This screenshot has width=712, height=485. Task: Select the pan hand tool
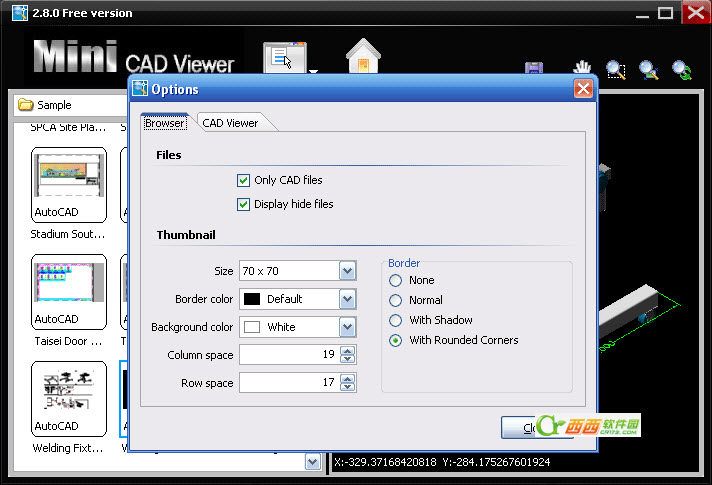tap(582, 67)
